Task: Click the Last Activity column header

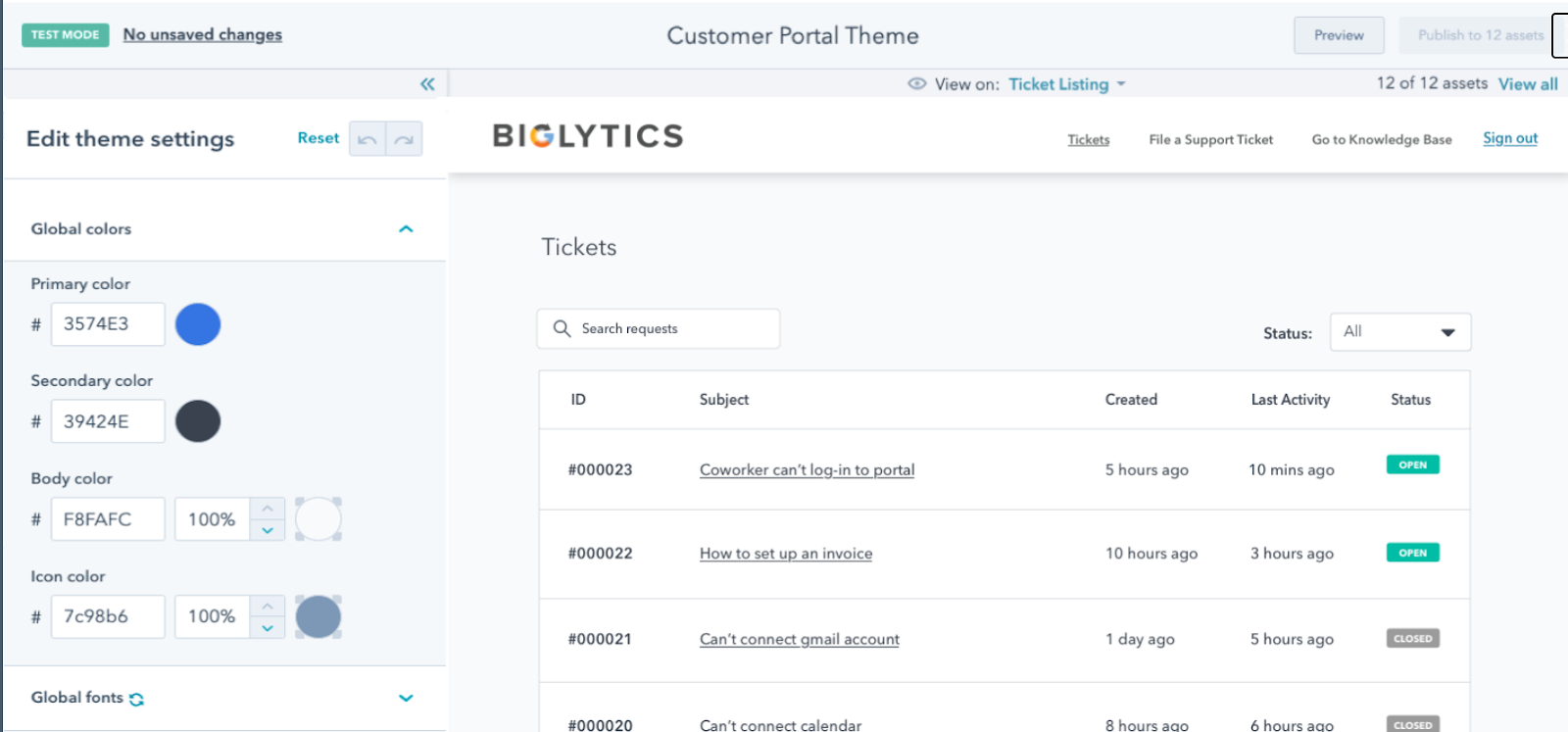Action: [1291, 400]
